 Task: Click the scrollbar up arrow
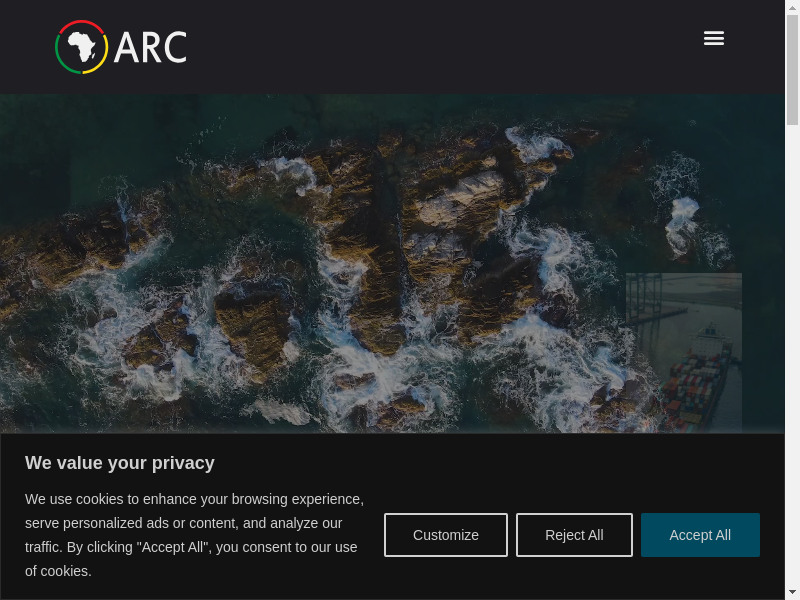pos(792,7)
